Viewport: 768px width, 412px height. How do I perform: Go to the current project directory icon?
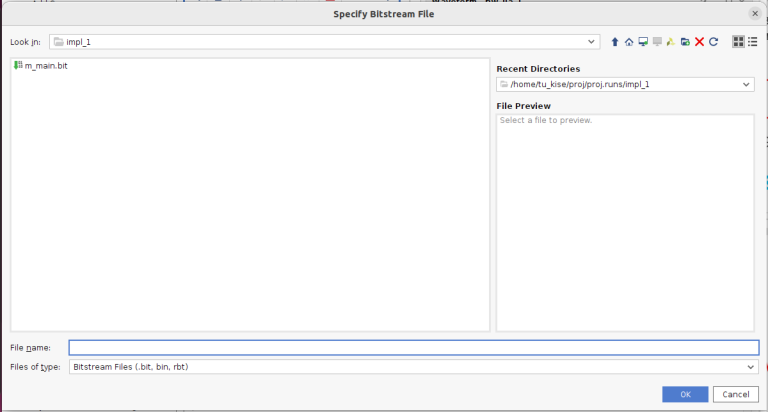pyautogui.click(x=671, y=42)
